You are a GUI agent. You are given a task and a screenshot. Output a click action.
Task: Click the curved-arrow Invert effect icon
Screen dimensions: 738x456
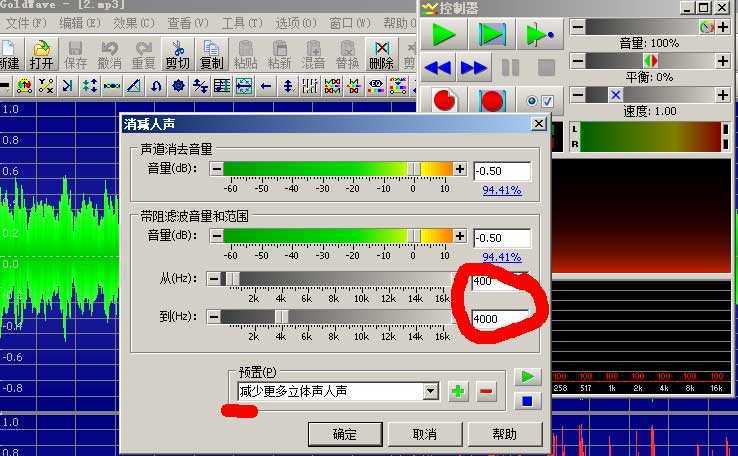click(x=156, y=86)
